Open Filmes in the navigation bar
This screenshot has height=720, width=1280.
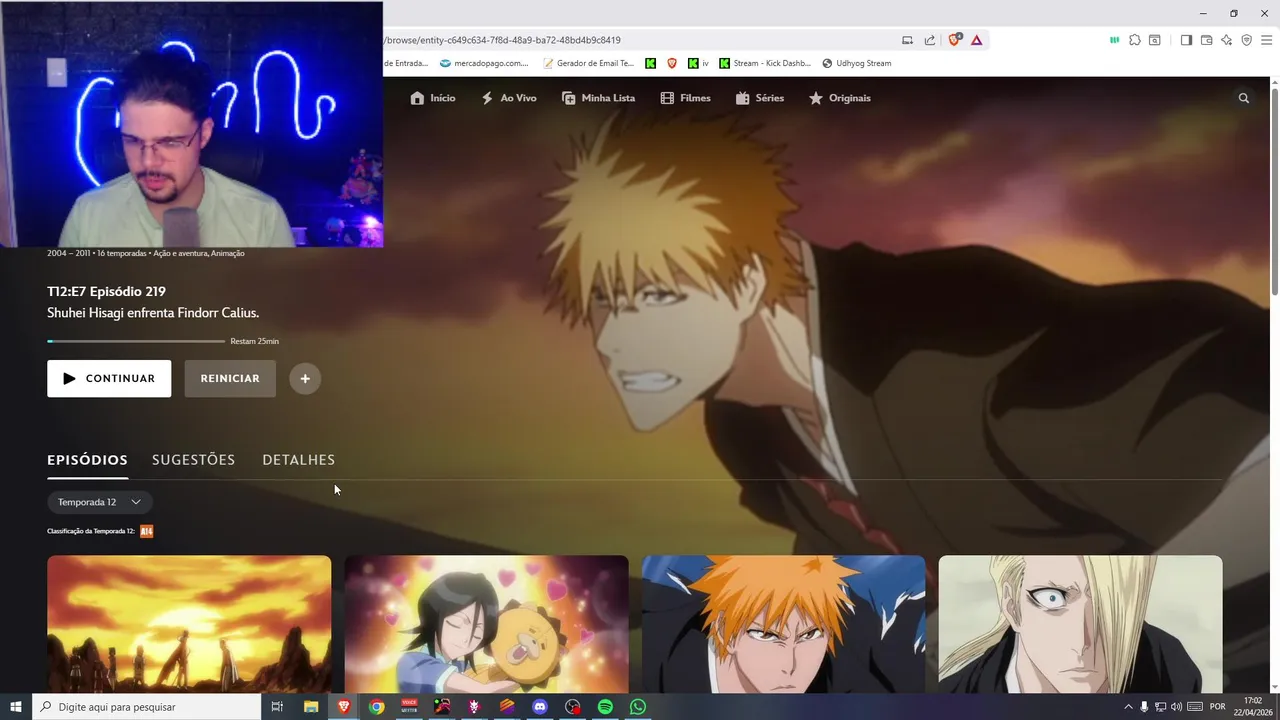coord(685,98)
